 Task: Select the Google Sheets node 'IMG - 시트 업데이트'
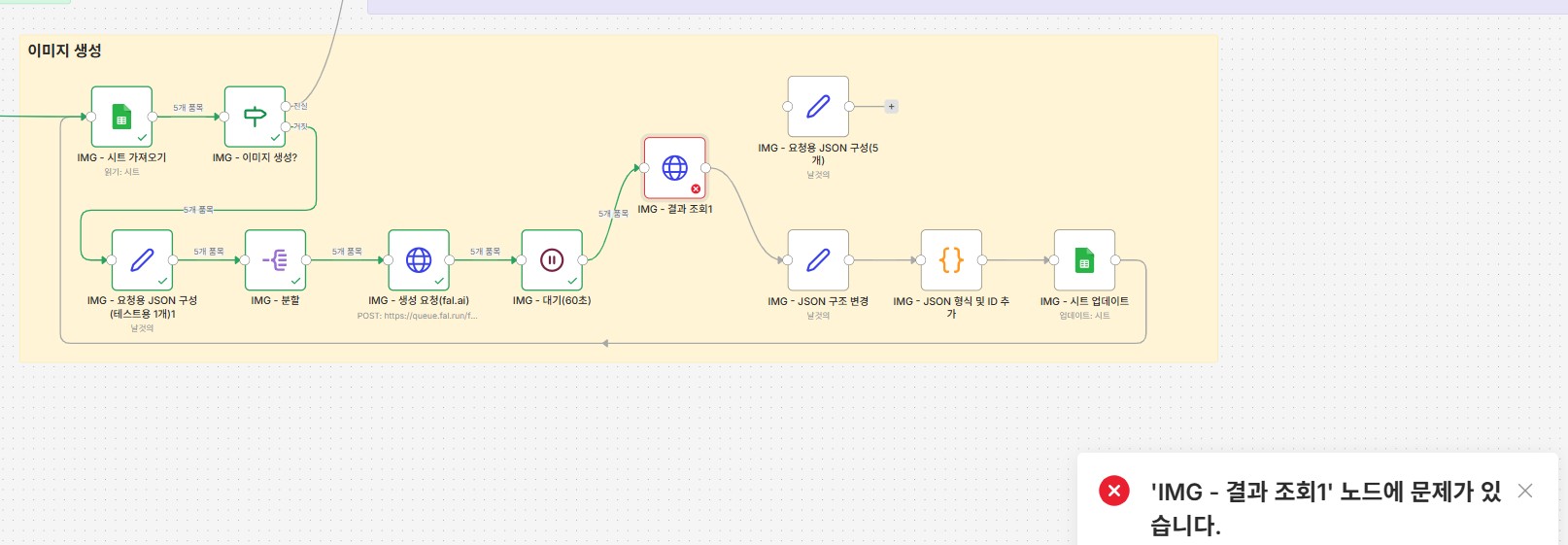coord(1084,259)
